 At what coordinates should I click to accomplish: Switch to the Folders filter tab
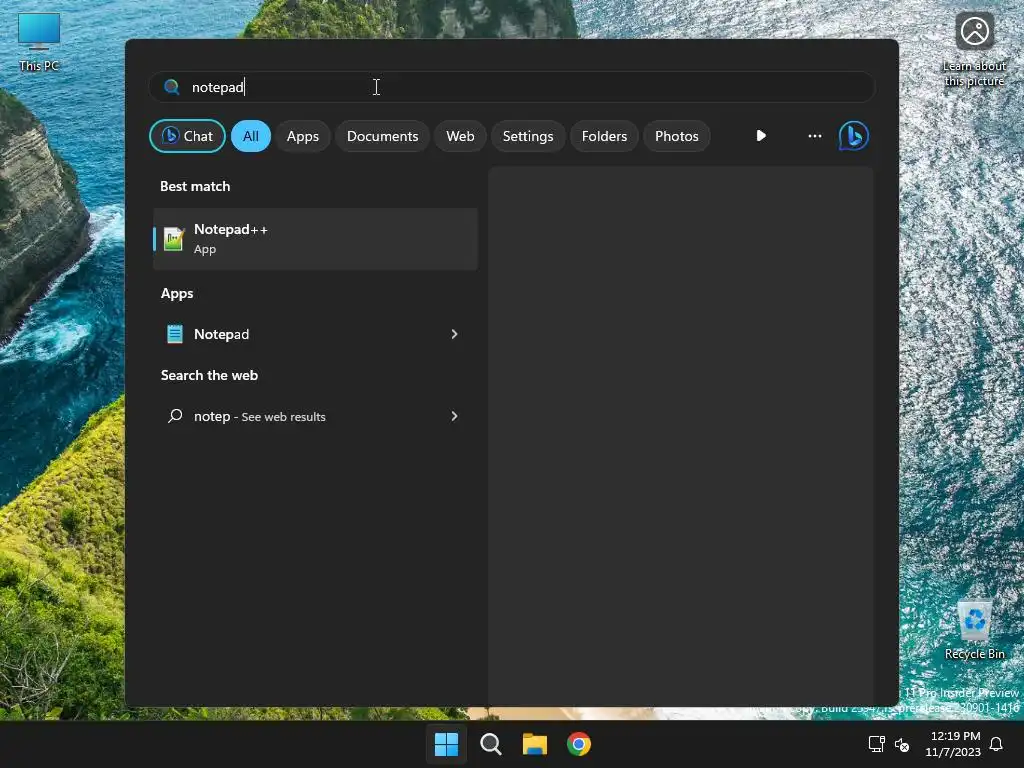click(604, 136)
